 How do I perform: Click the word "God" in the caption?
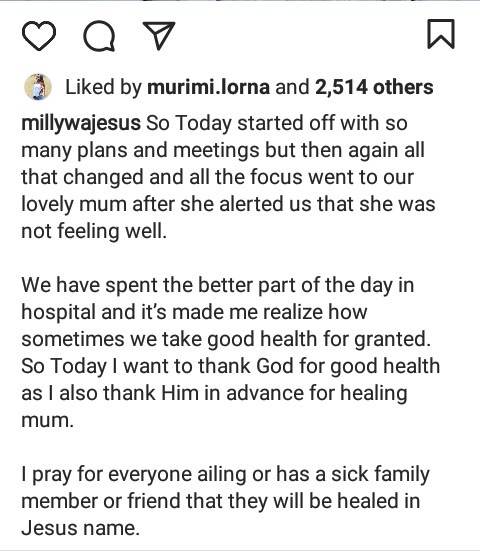point(275,366)
